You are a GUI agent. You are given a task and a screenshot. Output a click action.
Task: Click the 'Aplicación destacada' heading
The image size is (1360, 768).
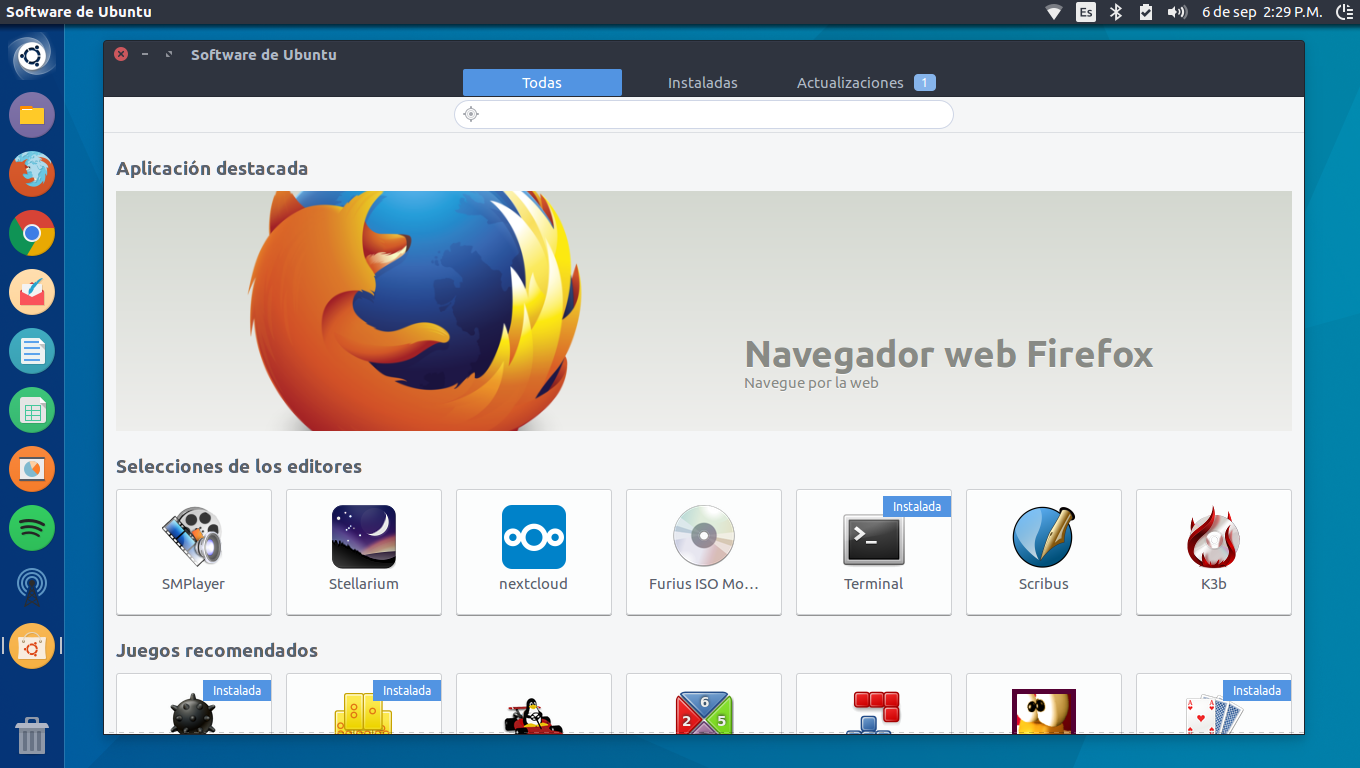[x=212, y=168]
